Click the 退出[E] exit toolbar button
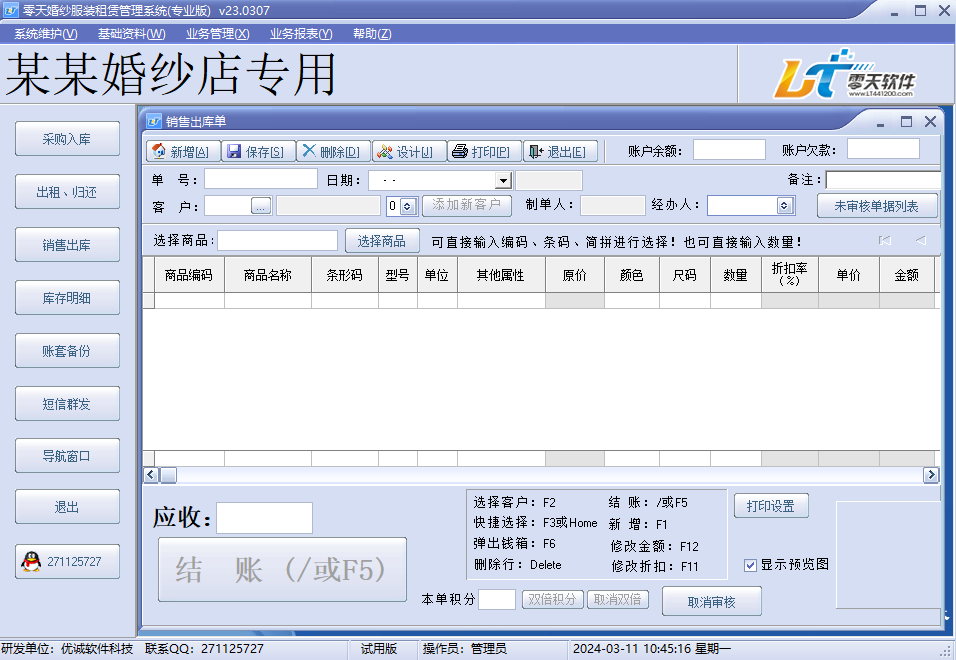Screen dimensions: 956x660 tap(560, 151)
